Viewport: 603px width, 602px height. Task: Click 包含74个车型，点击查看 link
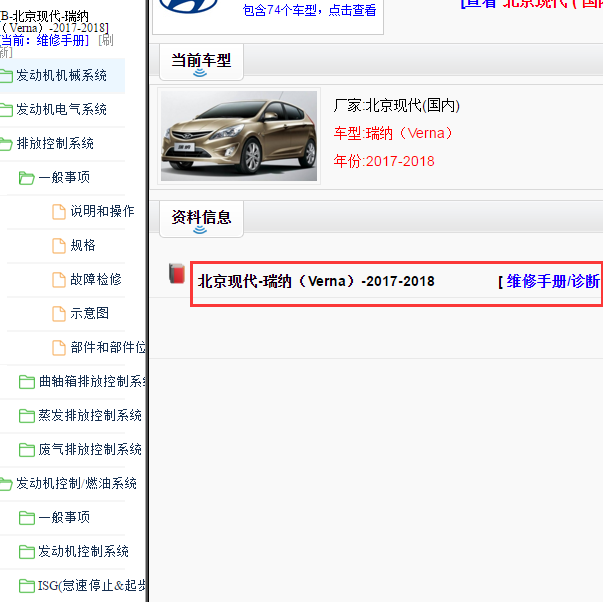(309, 10)
